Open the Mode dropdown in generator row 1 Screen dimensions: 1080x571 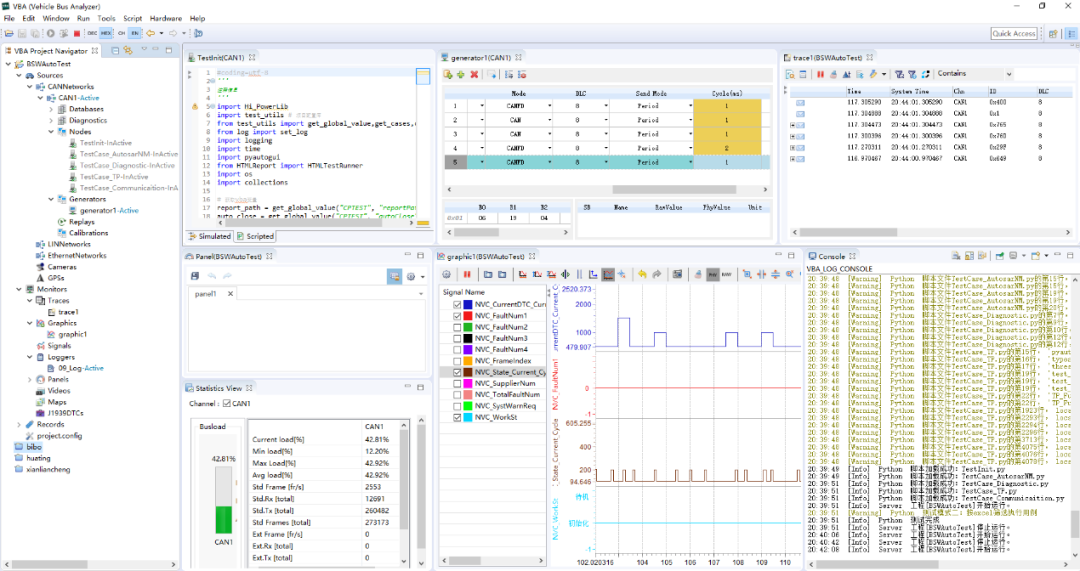tap(549, 106)
